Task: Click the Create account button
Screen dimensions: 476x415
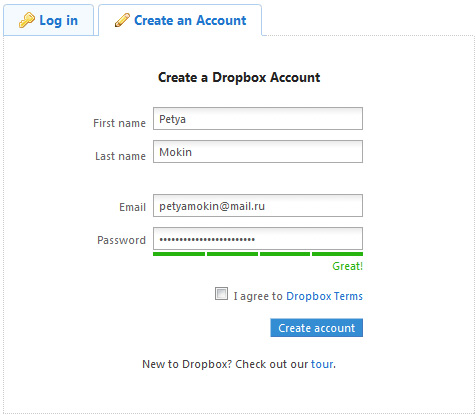Action: click(x=316, y=328)
